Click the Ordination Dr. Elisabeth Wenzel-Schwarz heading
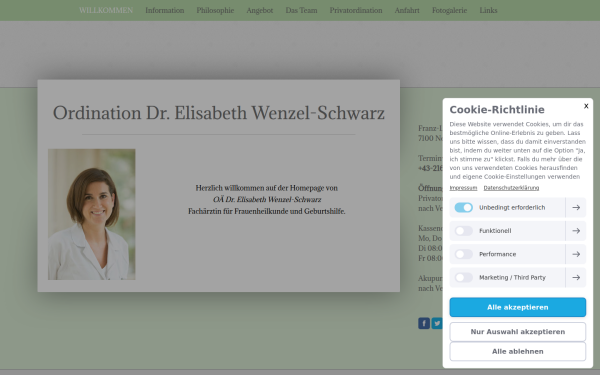This screenshot has height=375, width=600. pos(218,113)
